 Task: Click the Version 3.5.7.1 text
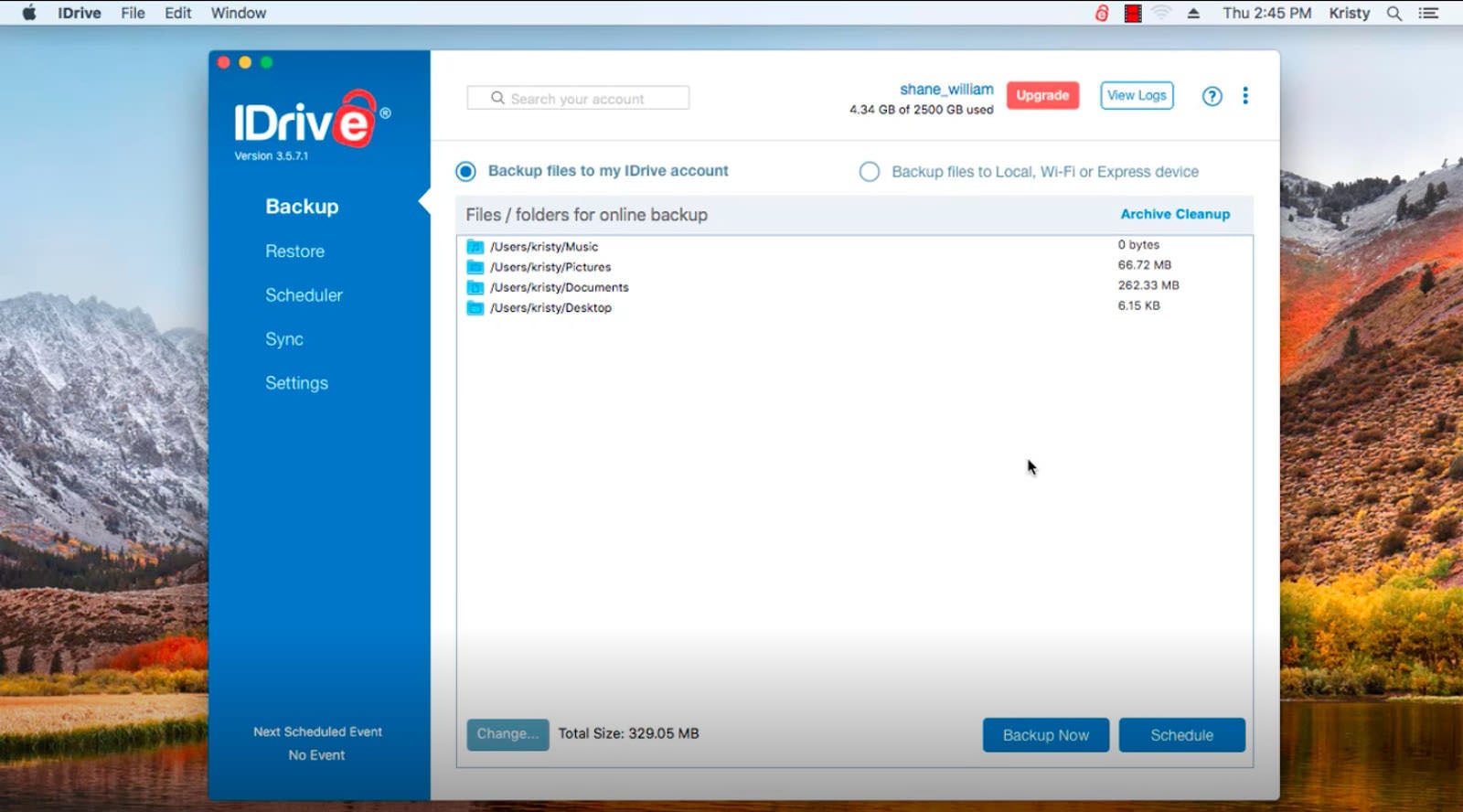271,156
